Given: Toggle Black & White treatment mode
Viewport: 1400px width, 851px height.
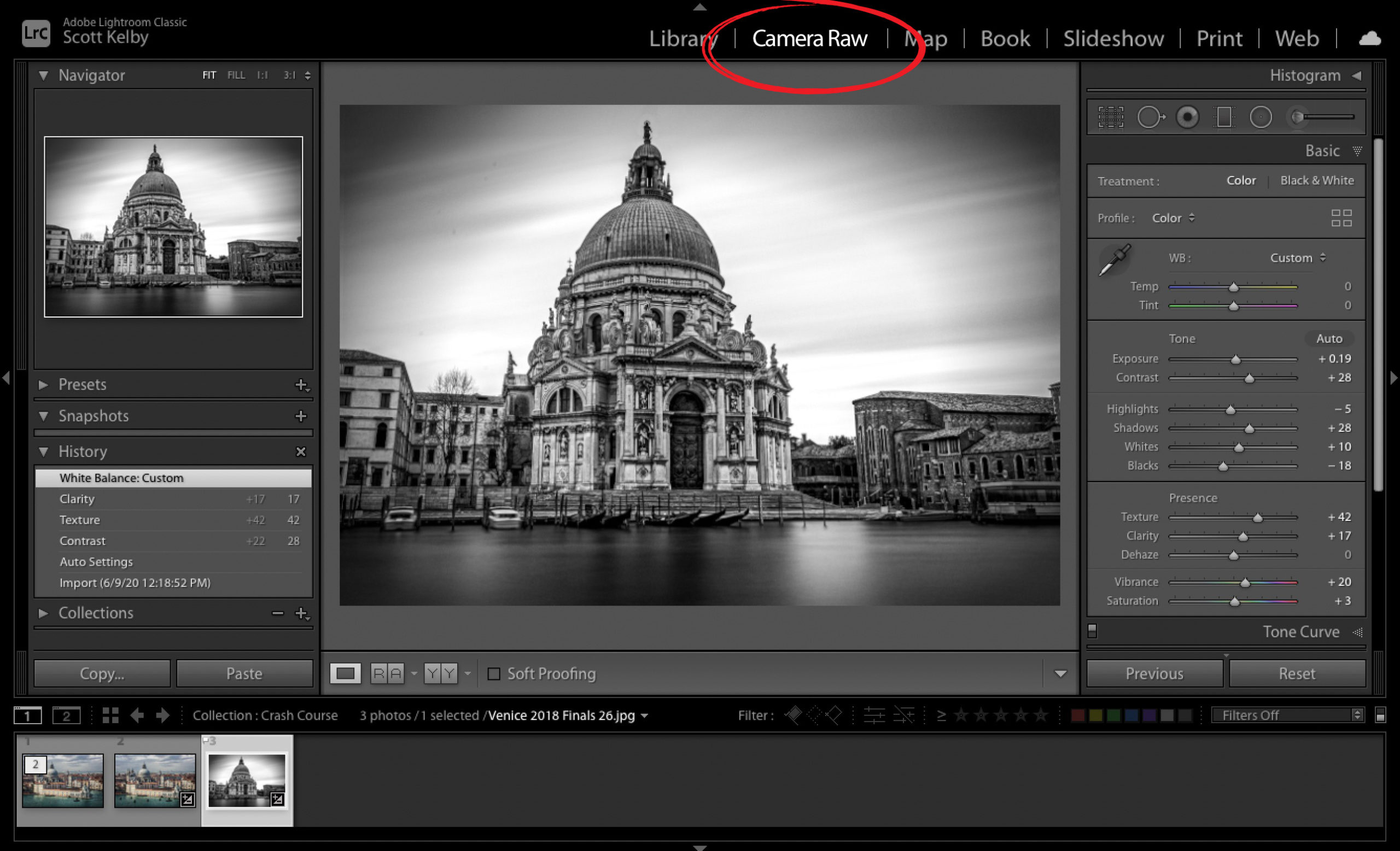Looking at the screenshot, I should point(1316,180).
